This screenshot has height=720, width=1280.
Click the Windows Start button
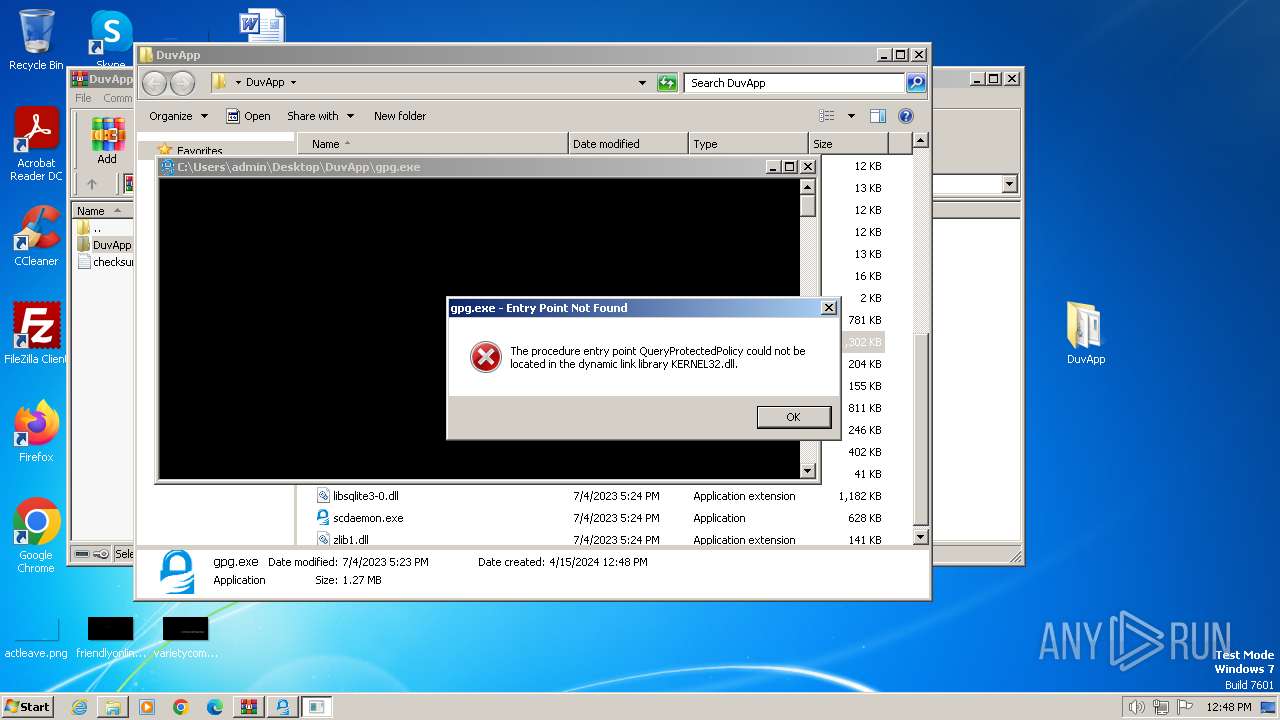pos(28,706)
